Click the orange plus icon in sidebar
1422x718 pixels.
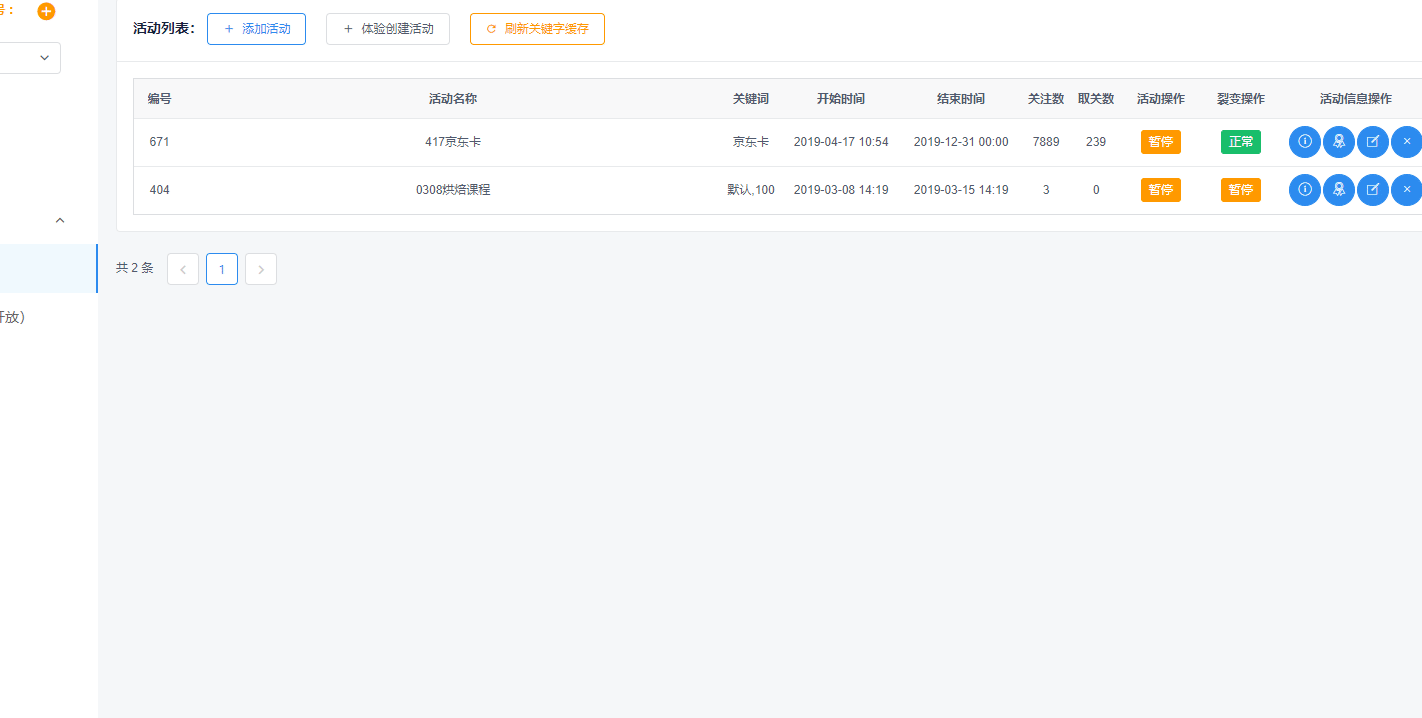(x=46, y=11)
